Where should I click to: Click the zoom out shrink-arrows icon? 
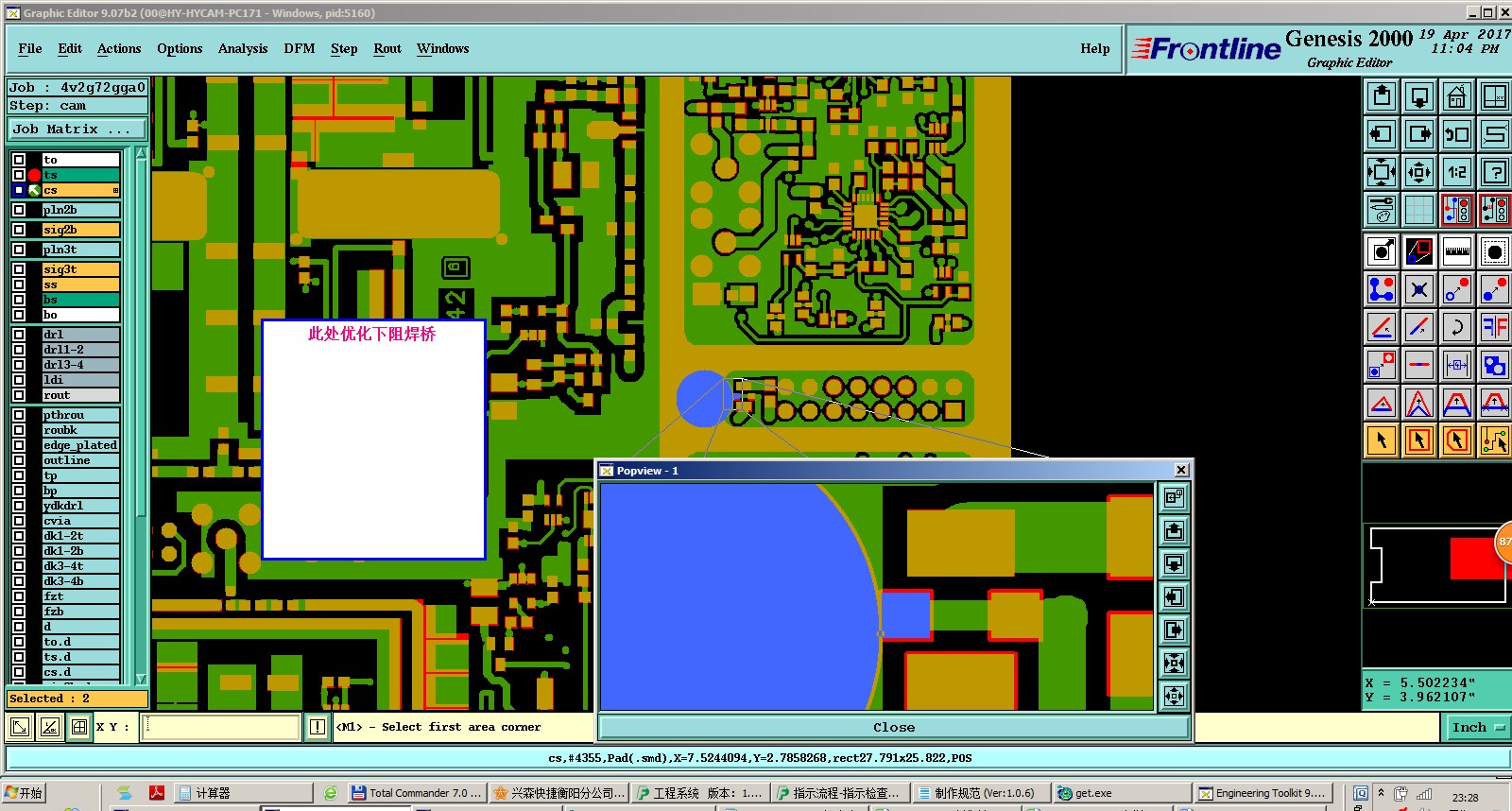tap(1419, 172)
